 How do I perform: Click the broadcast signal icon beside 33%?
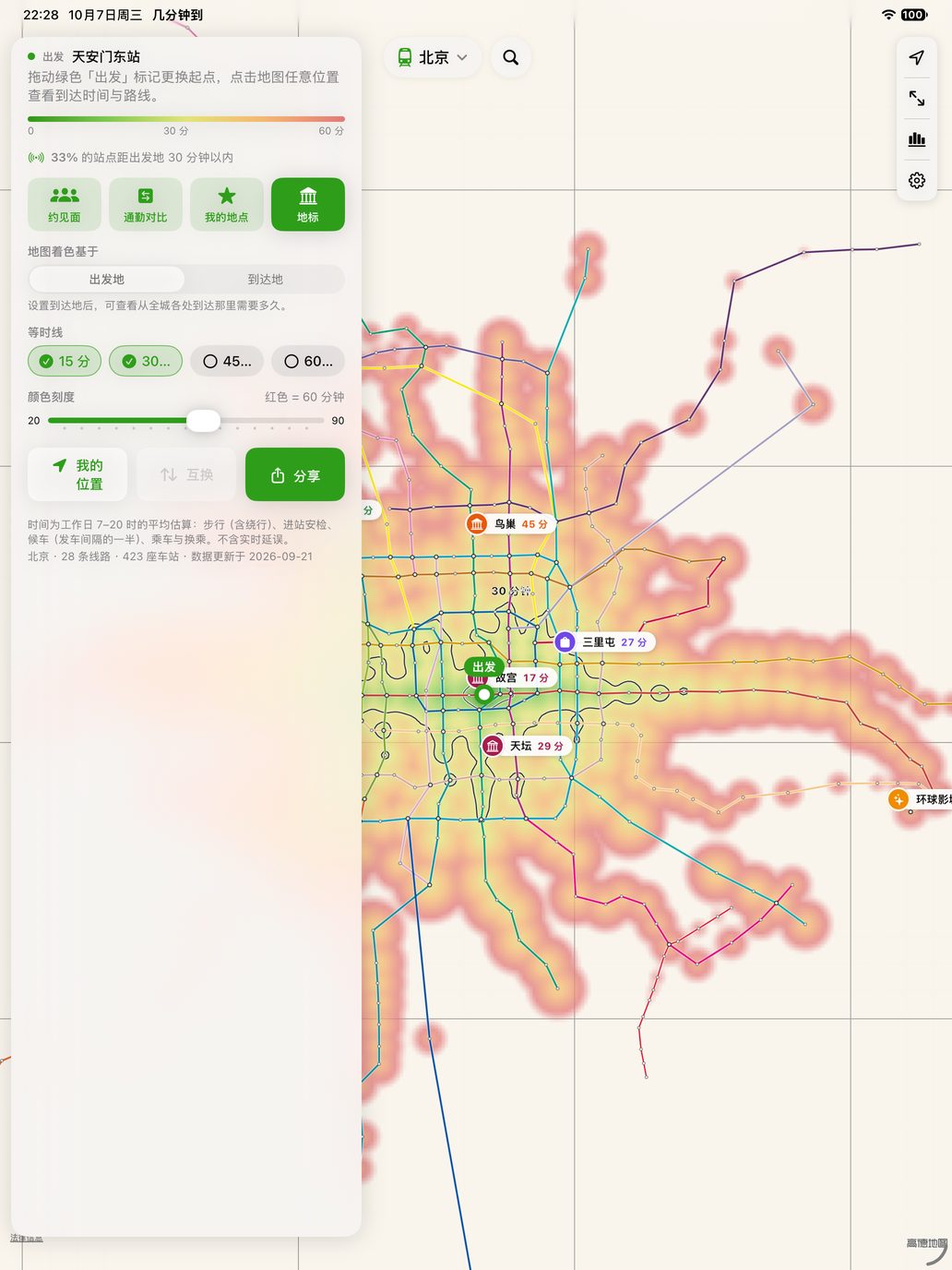tap(36, 158)
